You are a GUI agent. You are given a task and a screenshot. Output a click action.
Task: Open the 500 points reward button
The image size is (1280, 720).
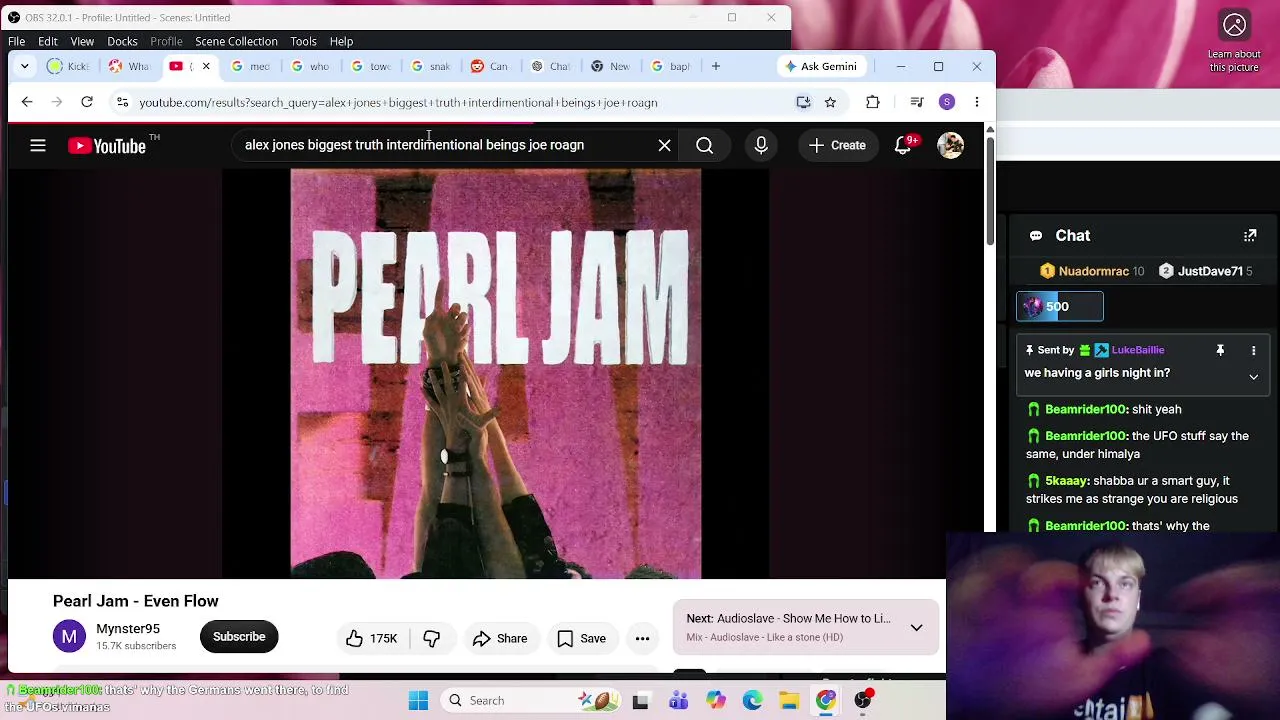pos(1060,307)
